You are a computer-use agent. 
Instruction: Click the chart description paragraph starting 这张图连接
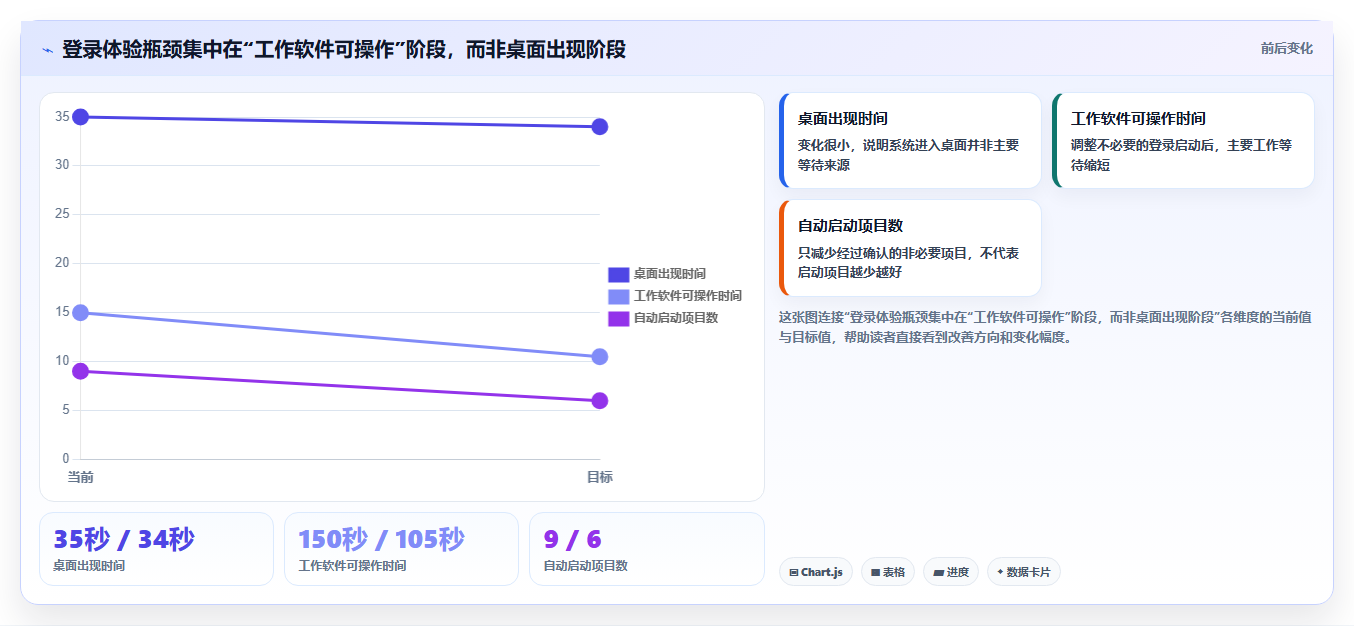point(1045,327)
